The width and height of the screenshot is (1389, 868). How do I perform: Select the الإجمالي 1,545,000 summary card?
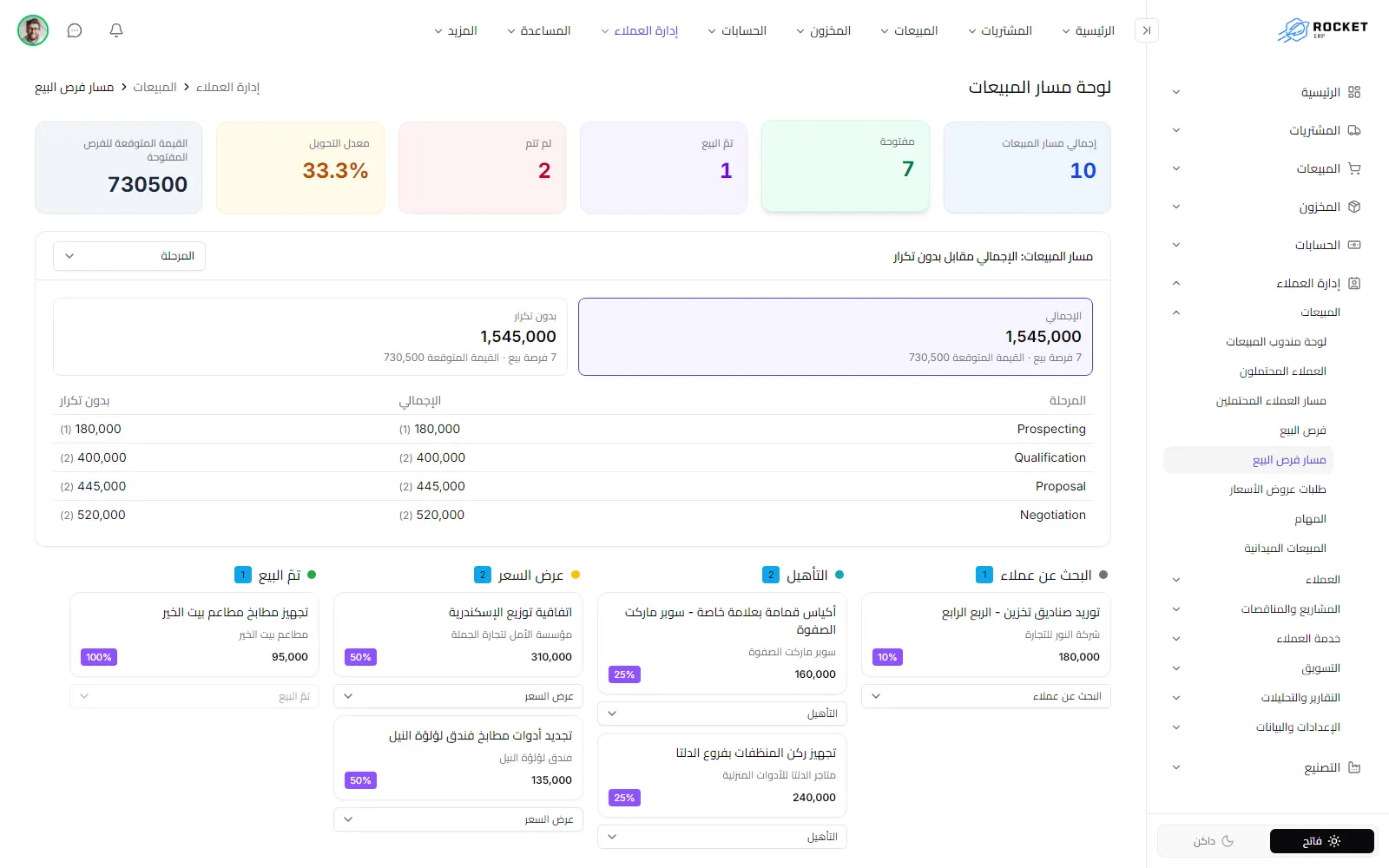(x=835, y=337)
